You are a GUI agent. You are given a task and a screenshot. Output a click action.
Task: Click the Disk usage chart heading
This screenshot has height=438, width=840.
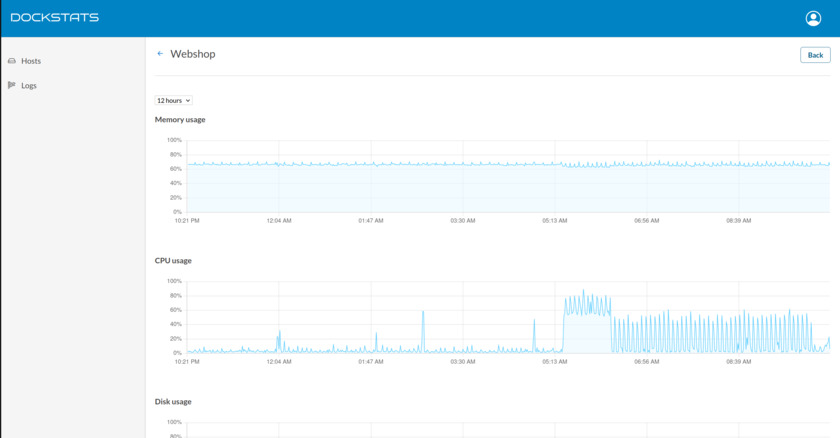click(x=173, y=402)
